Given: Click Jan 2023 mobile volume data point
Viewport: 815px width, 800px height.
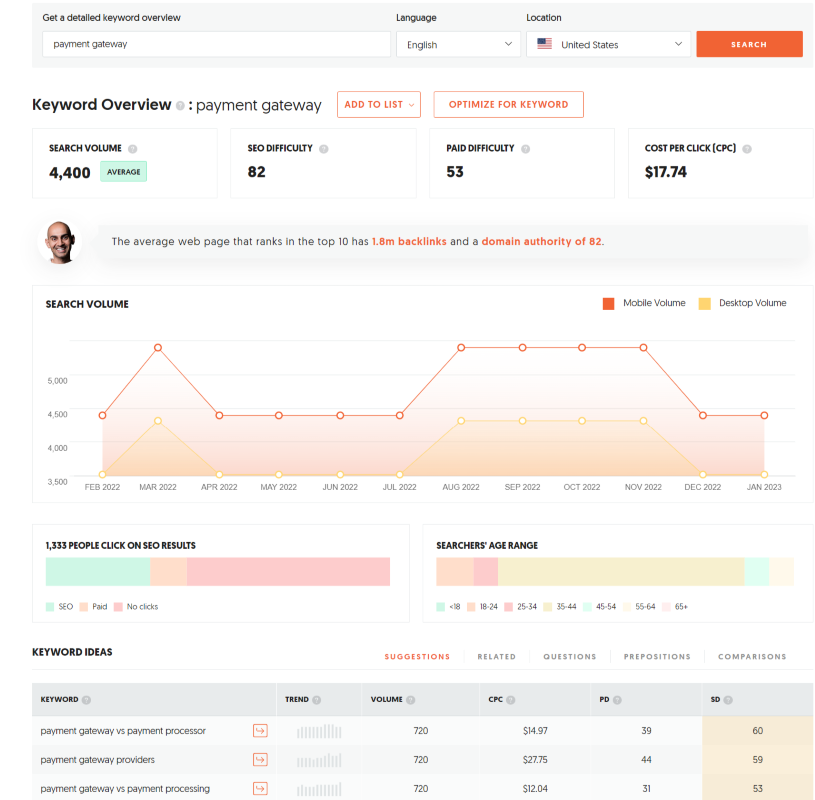Looking at the screenshot, I should pos(764,416).
